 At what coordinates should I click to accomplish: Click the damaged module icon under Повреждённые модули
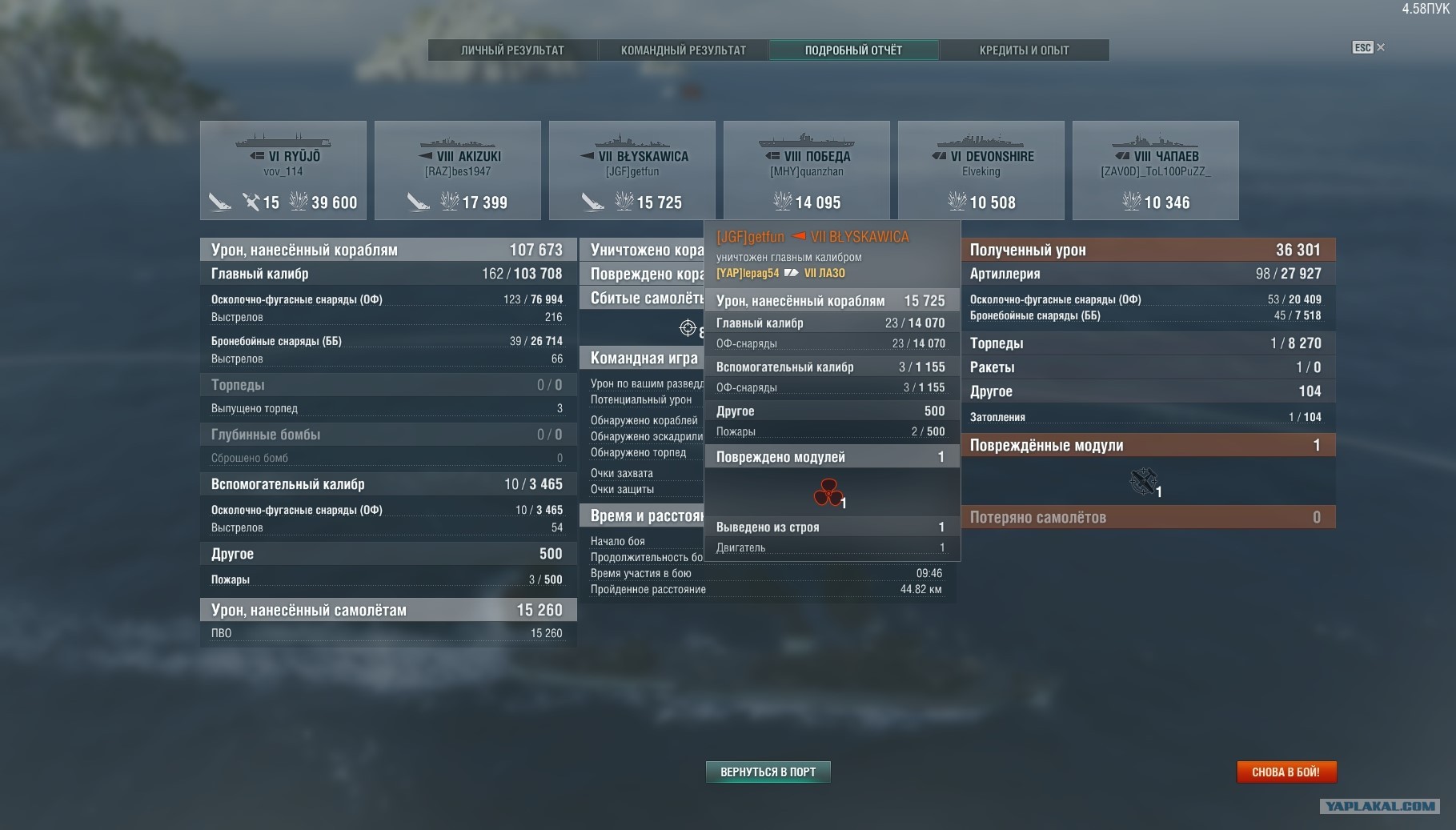coord(1143,481)
